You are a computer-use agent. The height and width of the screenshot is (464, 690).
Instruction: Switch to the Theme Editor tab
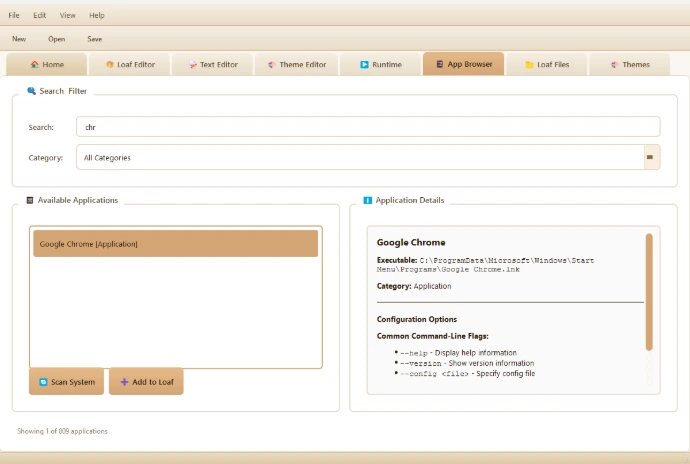(297, 64)
